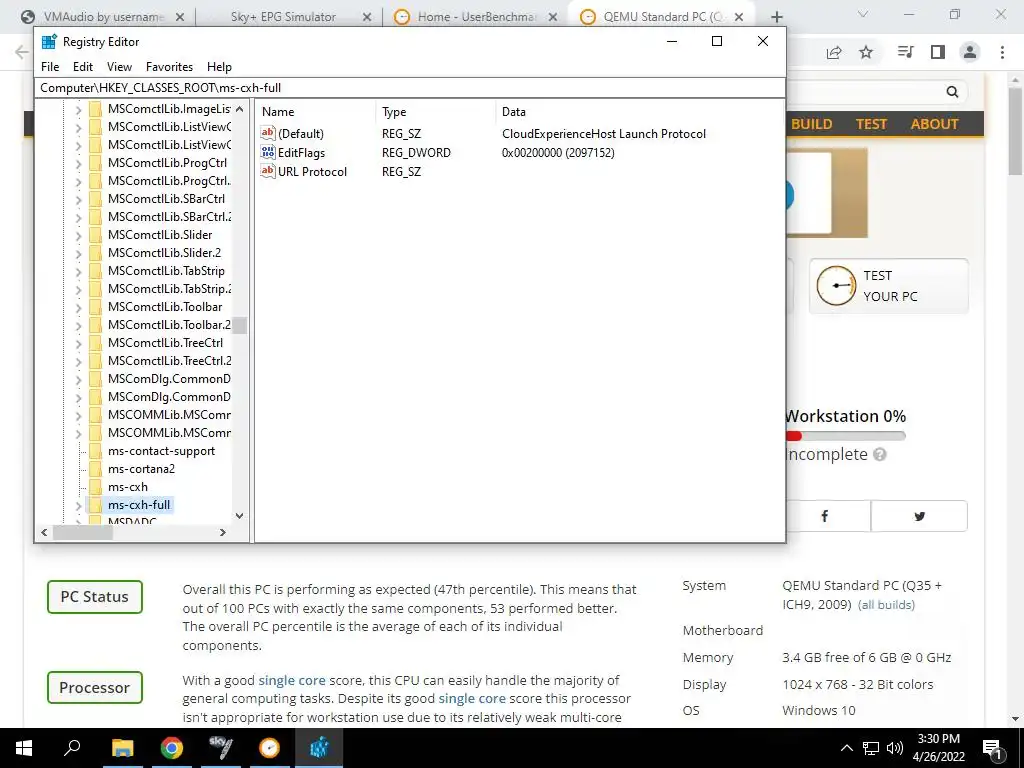Select the EditFlags DWORD value icon
Image resolution: width=1024 pixels, height=768 pixels.
(268, 152)
